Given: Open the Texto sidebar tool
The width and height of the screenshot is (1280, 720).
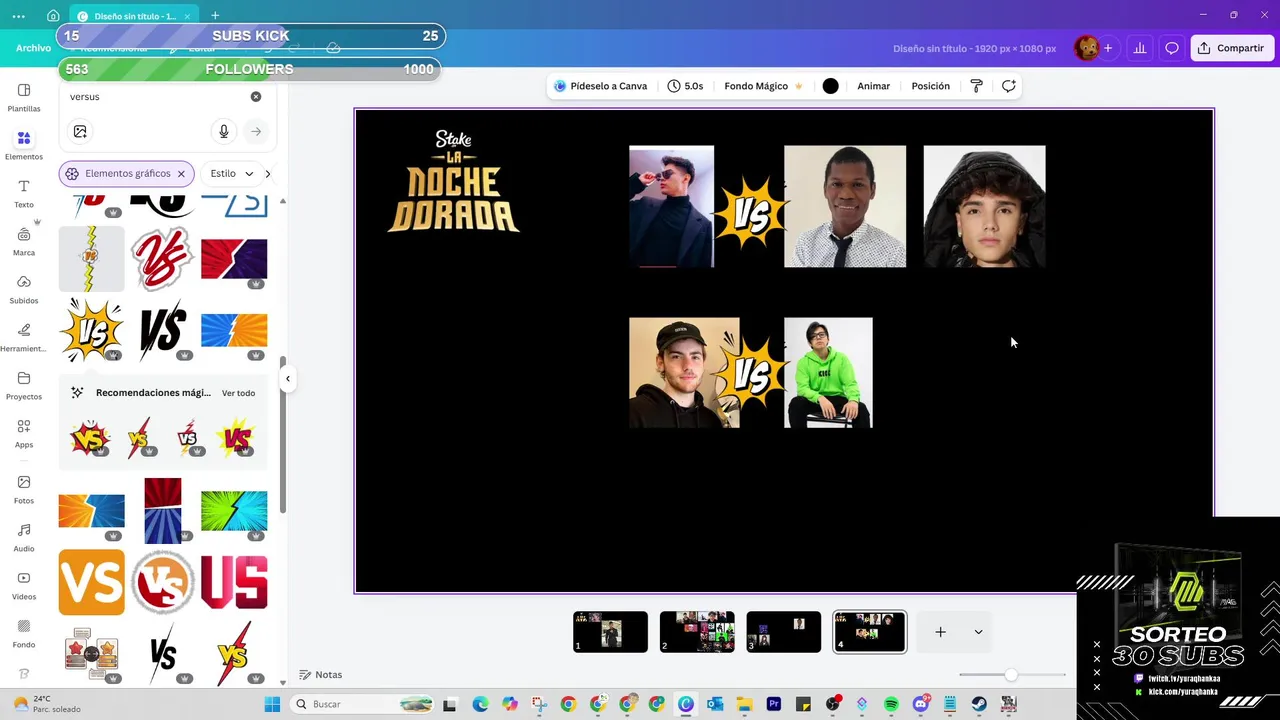Looking at the screenshot, I should pos(24,193).
